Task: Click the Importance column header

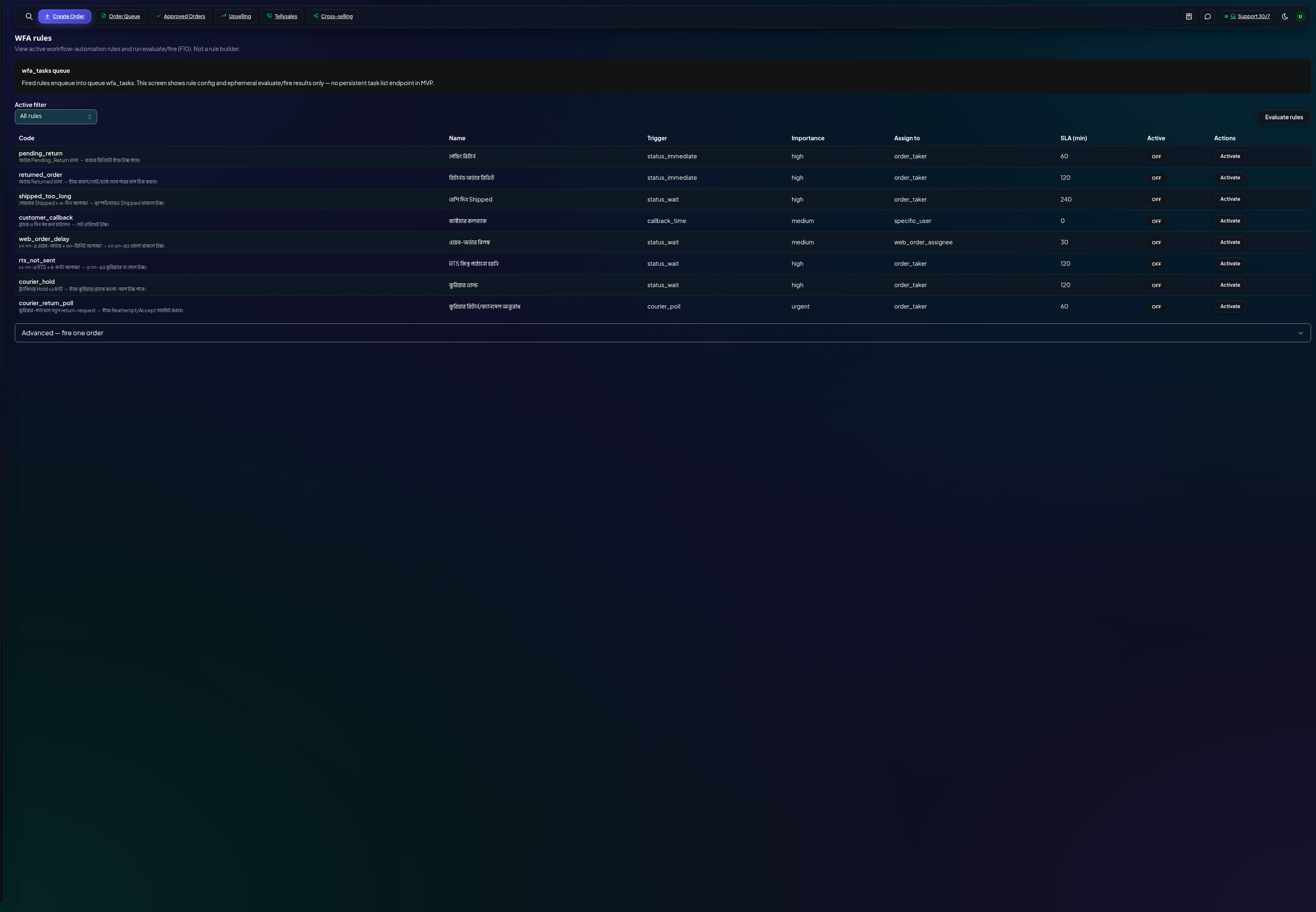Action: [808, 138]
